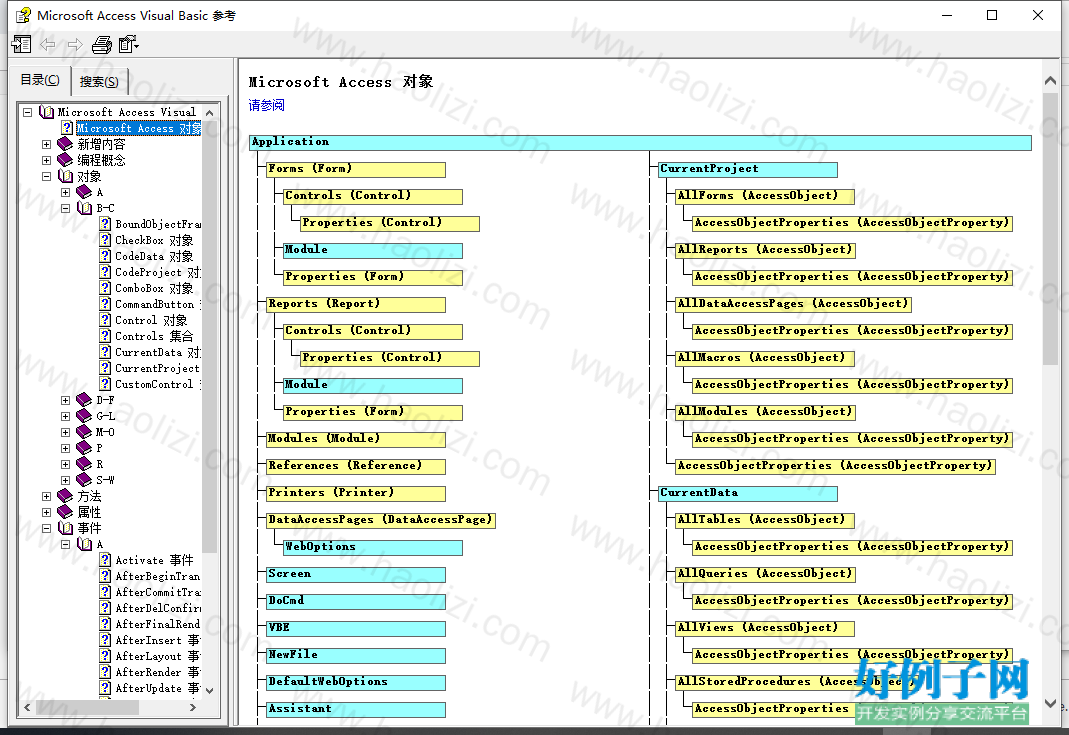Click the tree pane scroll-right arrow

pyautogui.click(x=193, y=708)
